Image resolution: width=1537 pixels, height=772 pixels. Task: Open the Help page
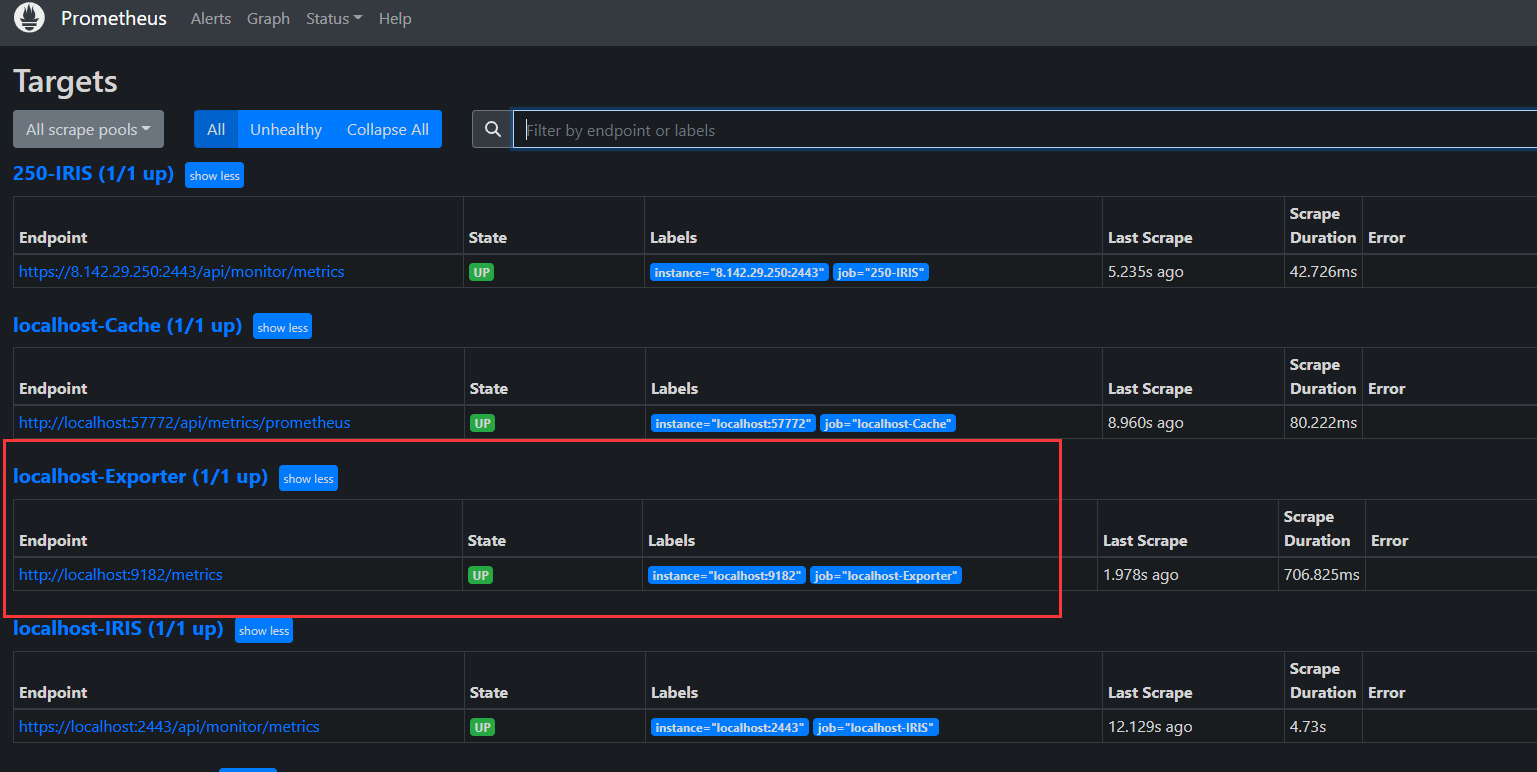(395, 18)
